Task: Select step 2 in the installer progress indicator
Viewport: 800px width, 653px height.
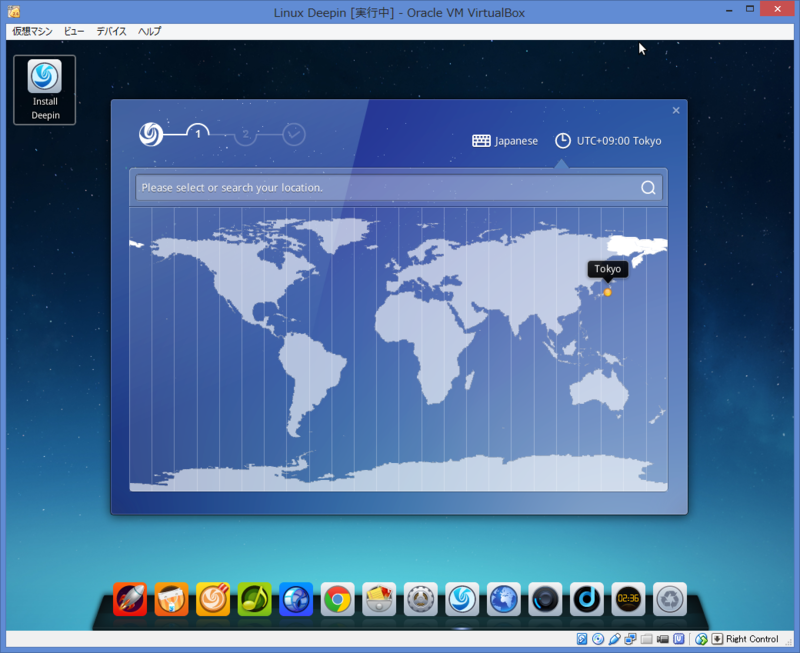Action: click(x=245, y=132)
